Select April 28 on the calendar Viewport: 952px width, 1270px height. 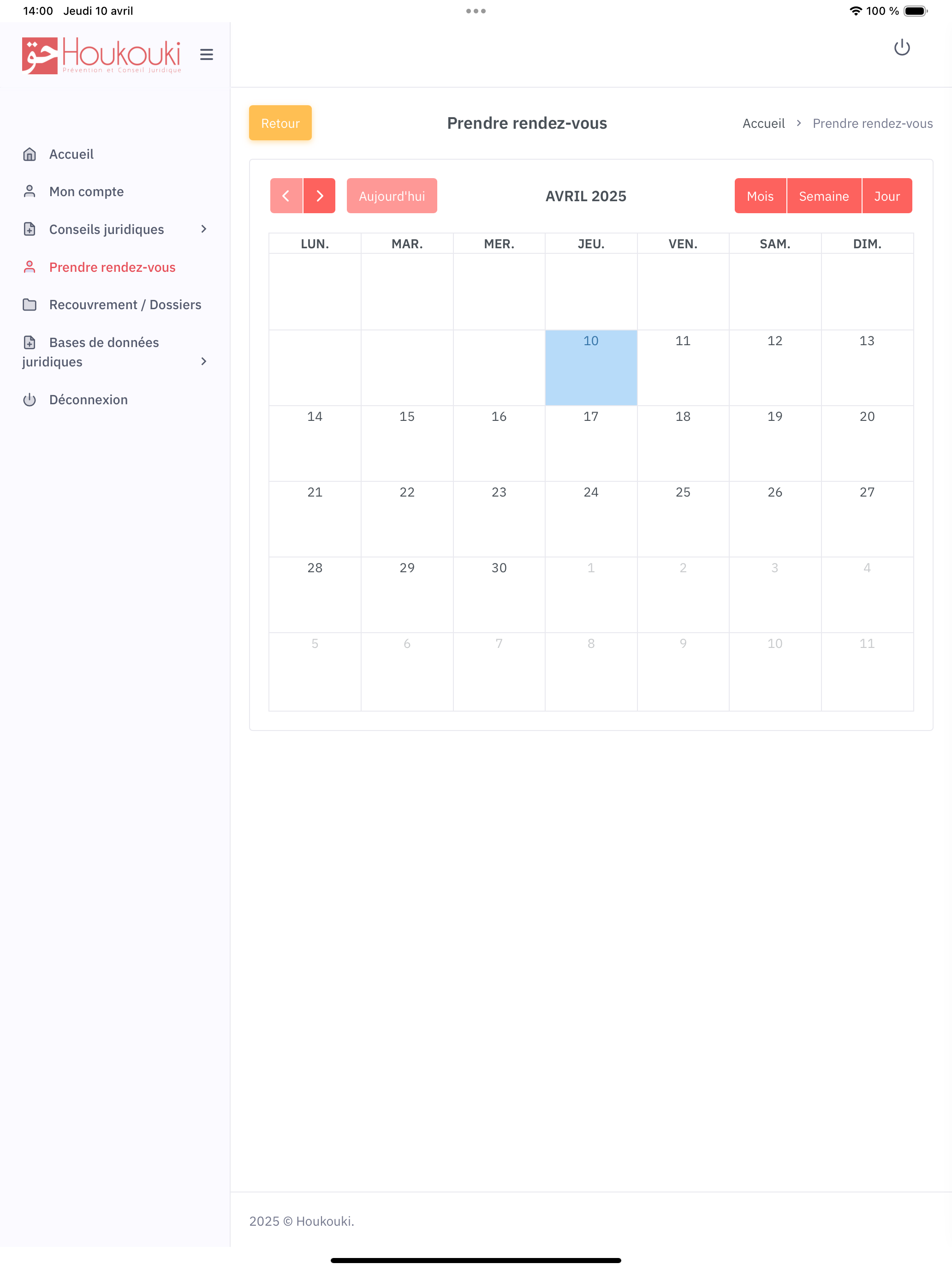tap(315, 595)
